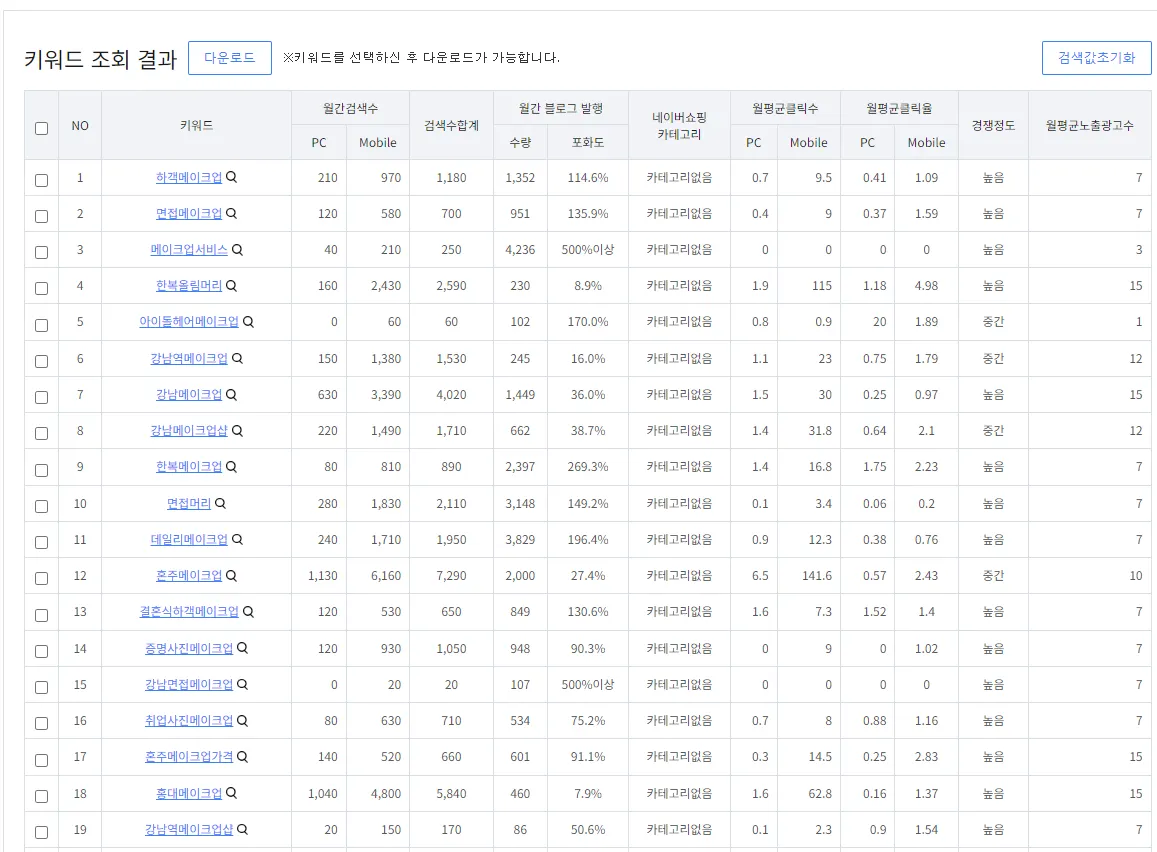Click the magnifier icon next to 결혼식하객메이크업
This screenshot has width=1157, height=852.
248,612
